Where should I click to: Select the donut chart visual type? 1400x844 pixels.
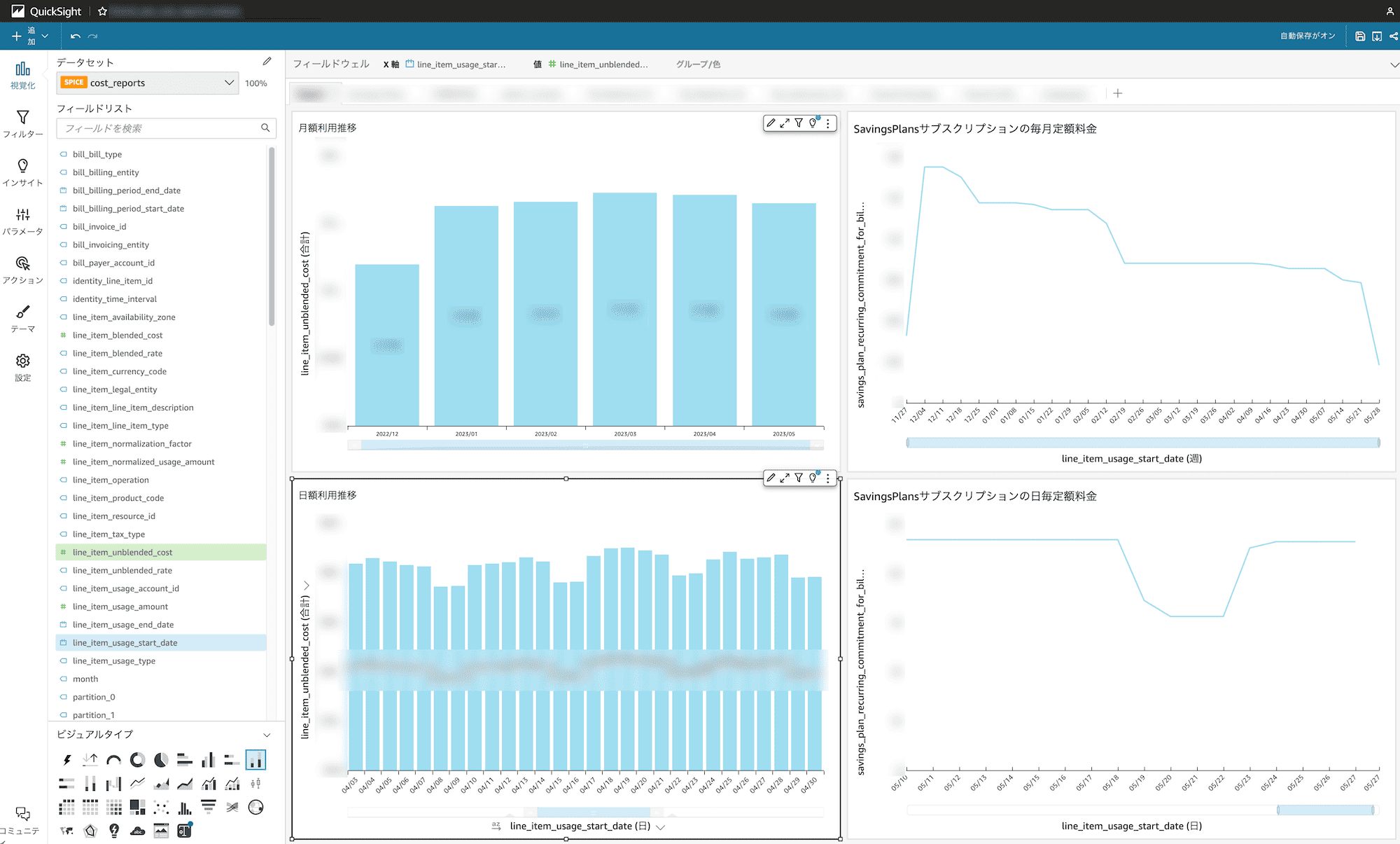coord(137,760)
